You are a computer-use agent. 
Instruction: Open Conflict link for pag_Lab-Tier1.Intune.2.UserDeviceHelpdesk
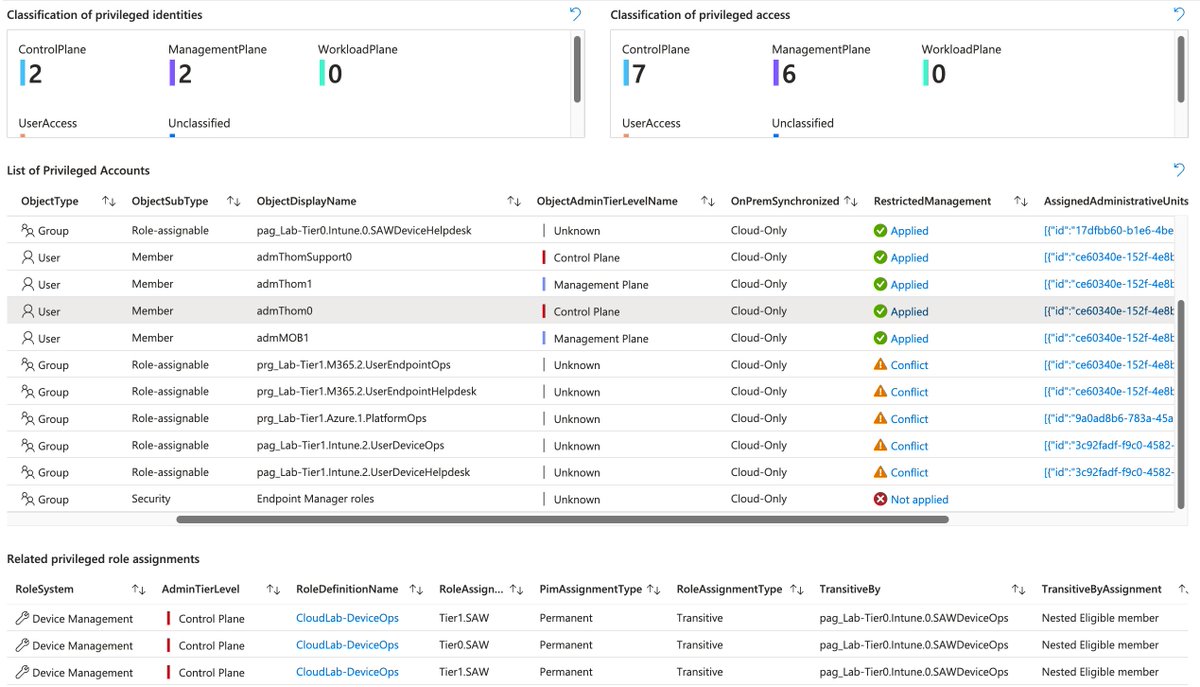point(910,472)
